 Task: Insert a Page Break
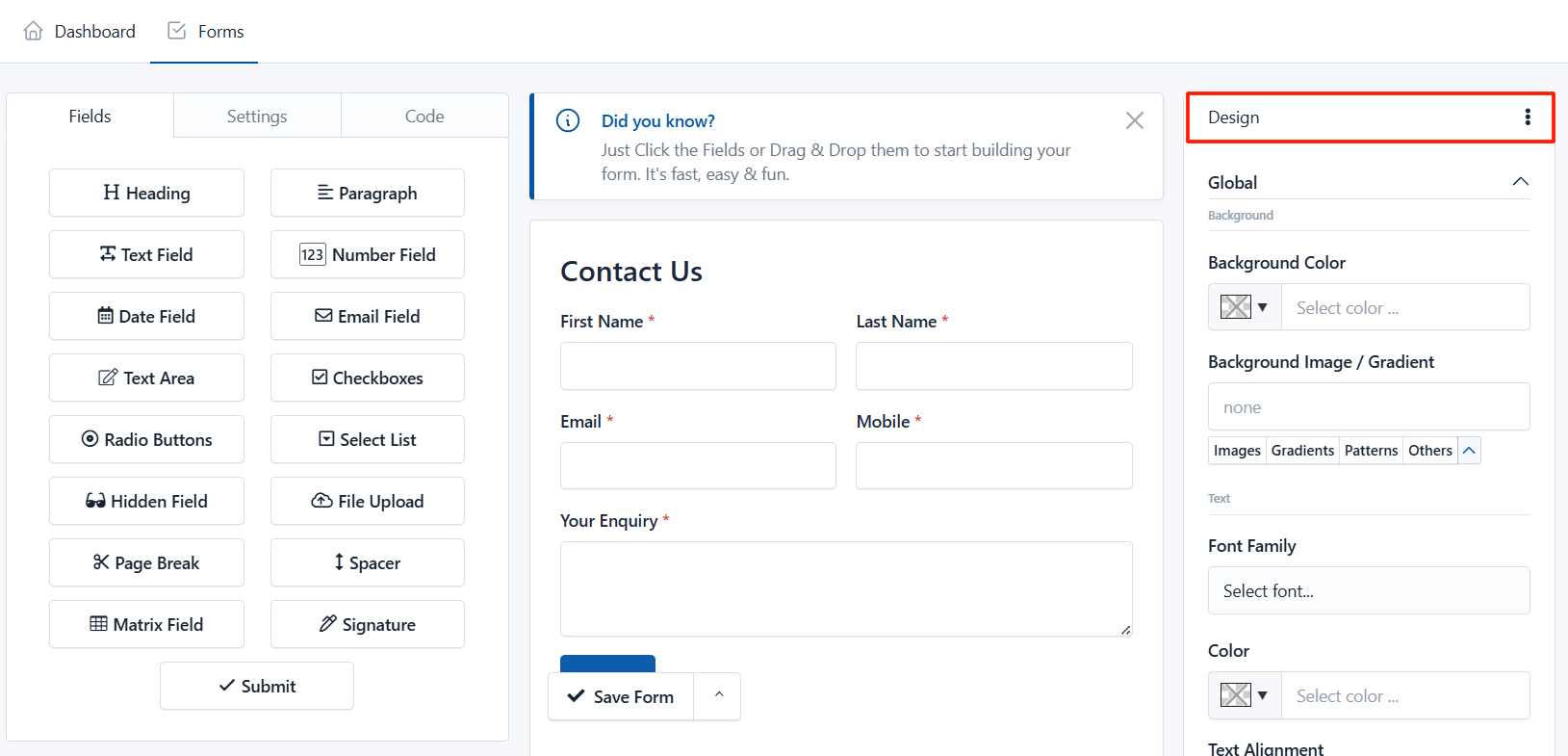pos(146,562)
